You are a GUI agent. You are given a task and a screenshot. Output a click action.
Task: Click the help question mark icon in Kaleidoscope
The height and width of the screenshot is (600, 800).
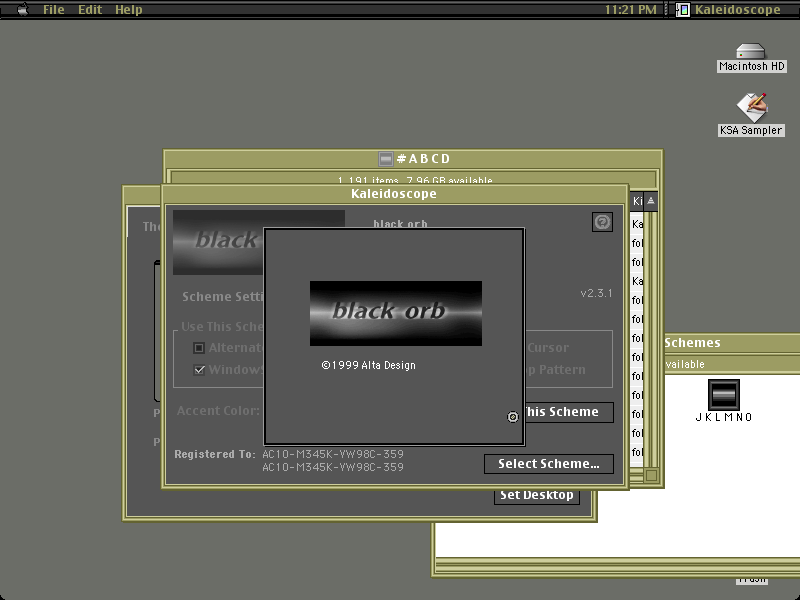pos(602,222)
